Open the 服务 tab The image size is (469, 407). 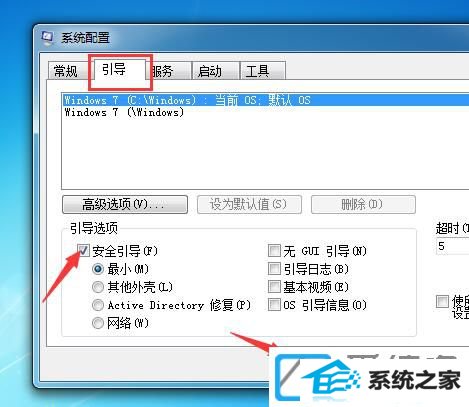pos(168,71)
